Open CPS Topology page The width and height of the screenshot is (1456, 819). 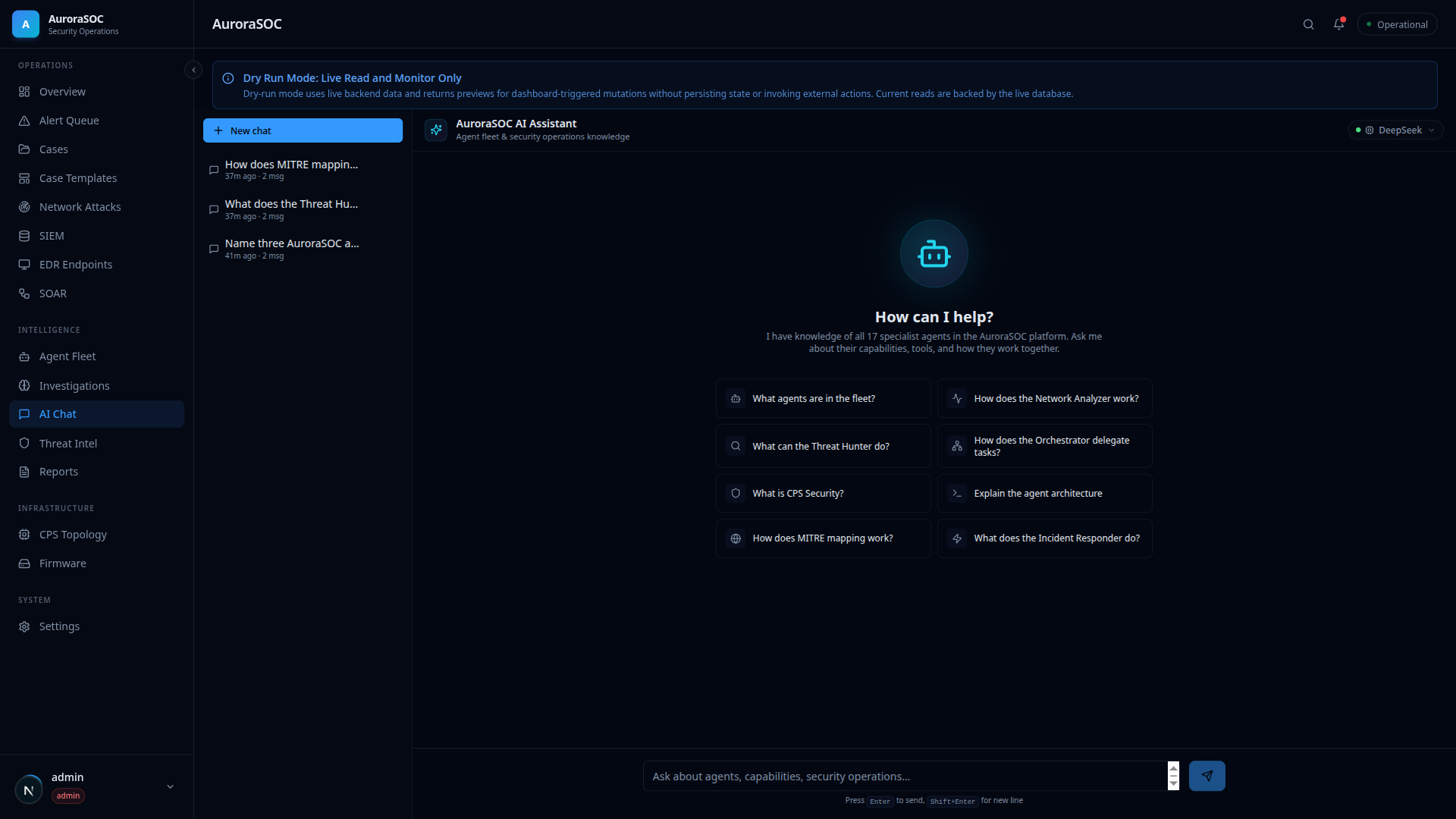[x=96, y=535]
